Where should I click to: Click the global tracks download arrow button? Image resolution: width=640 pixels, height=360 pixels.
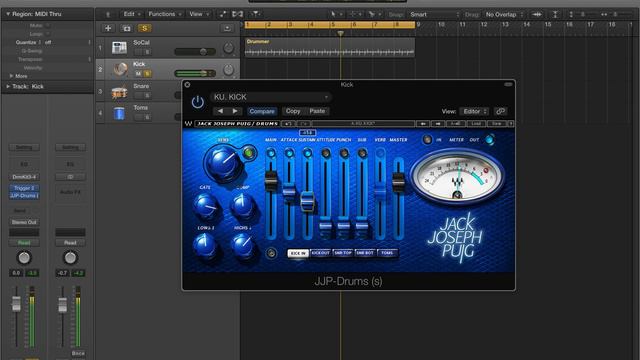coord(227,28)
